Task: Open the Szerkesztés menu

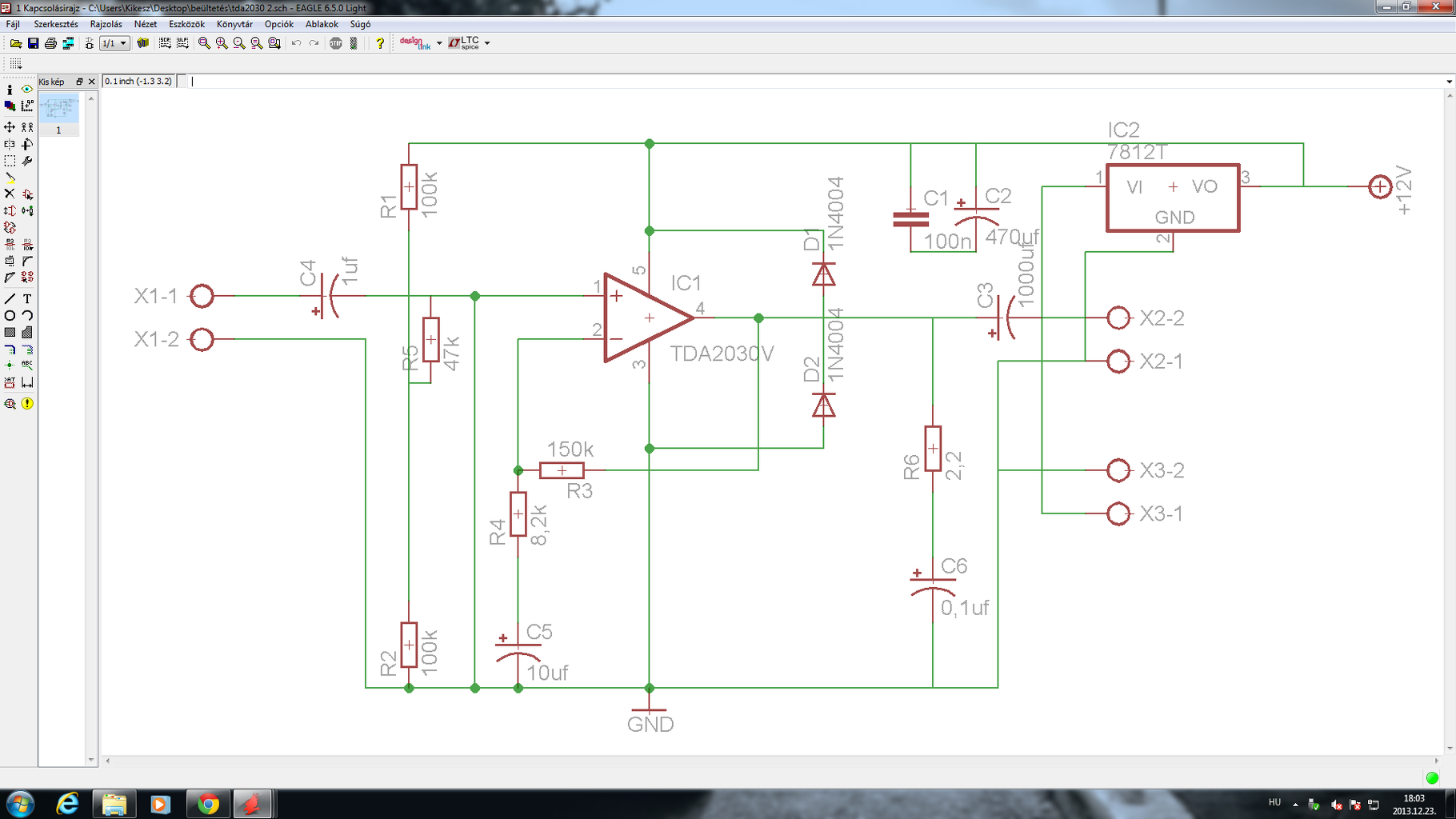Action: pos(56,24)
